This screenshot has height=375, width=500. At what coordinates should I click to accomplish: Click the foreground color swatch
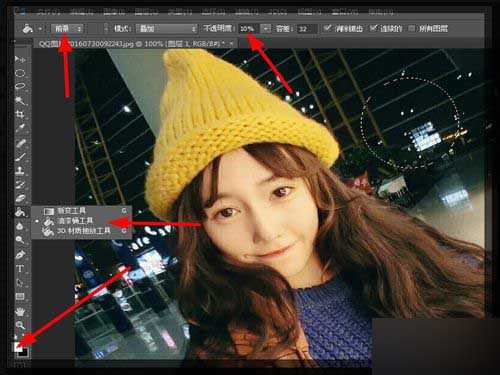click(x=18, y=347)
